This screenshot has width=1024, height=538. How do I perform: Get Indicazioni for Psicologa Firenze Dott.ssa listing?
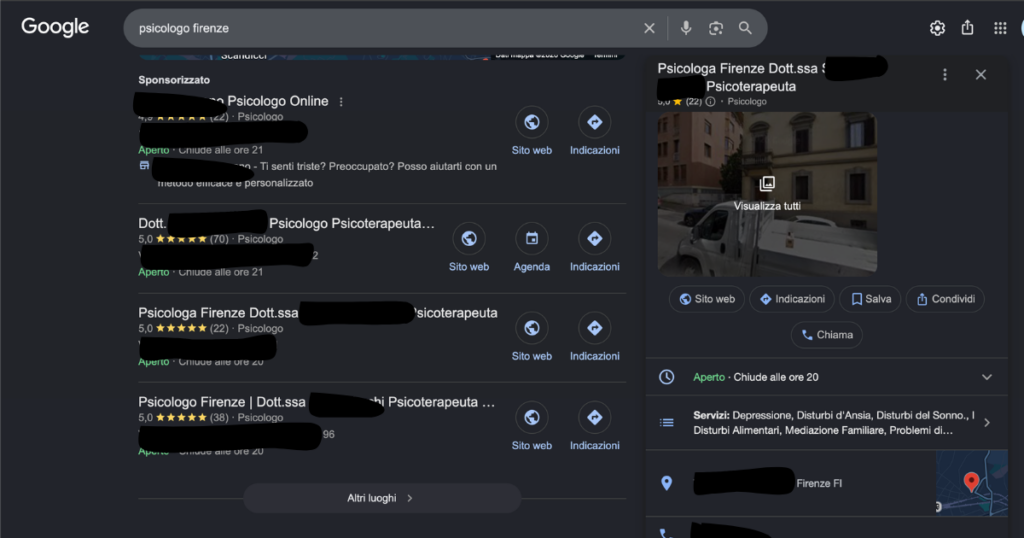point(594,338)
